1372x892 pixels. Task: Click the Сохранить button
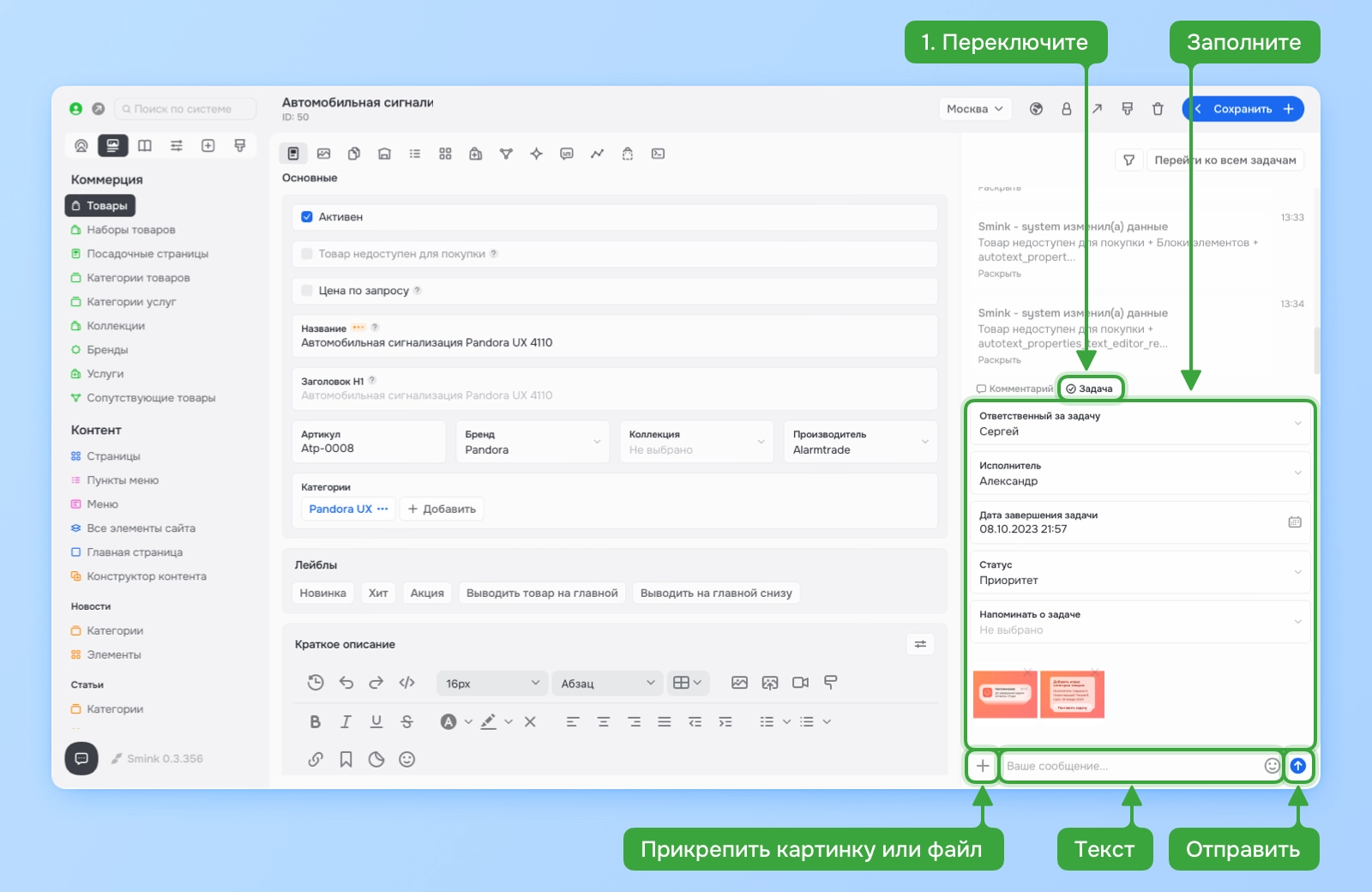[1243, 109]
